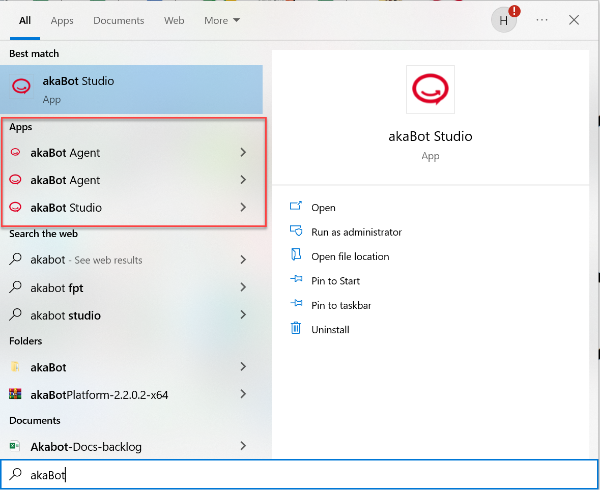Click the large akaBot Studio logo in preview pane
600x490 pixels.
430,90
